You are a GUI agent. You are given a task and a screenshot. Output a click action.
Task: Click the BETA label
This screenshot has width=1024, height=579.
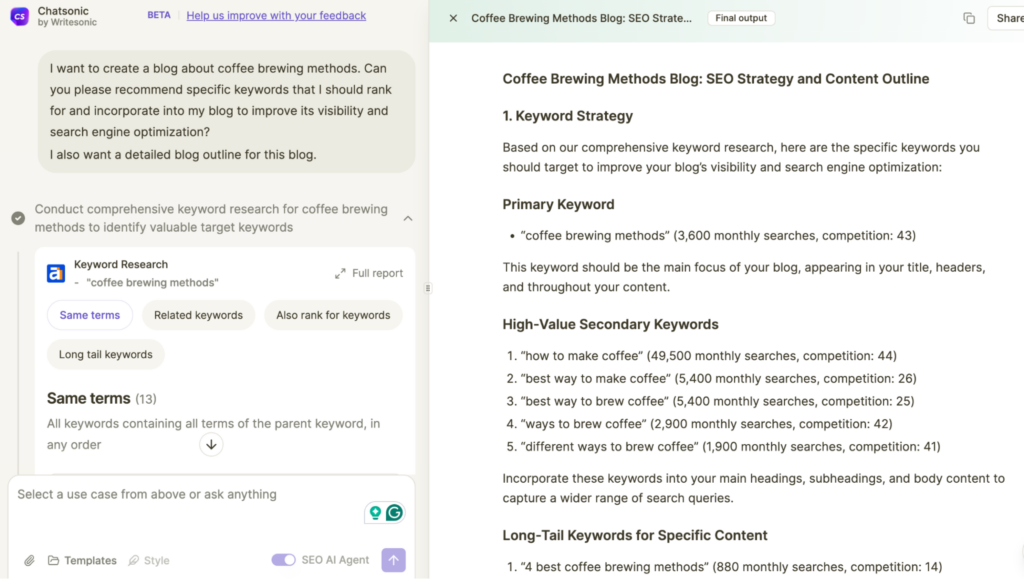pos(159,15)
